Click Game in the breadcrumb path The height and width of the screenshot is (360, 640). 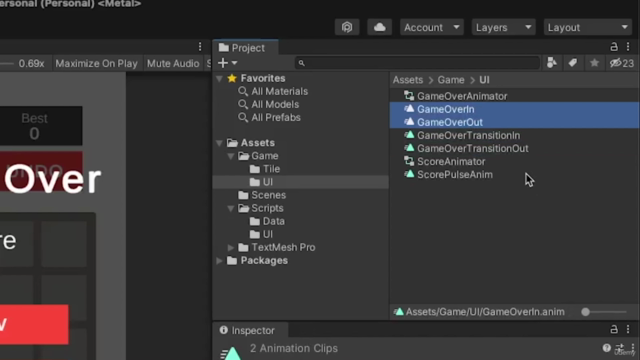pos(451,80)
